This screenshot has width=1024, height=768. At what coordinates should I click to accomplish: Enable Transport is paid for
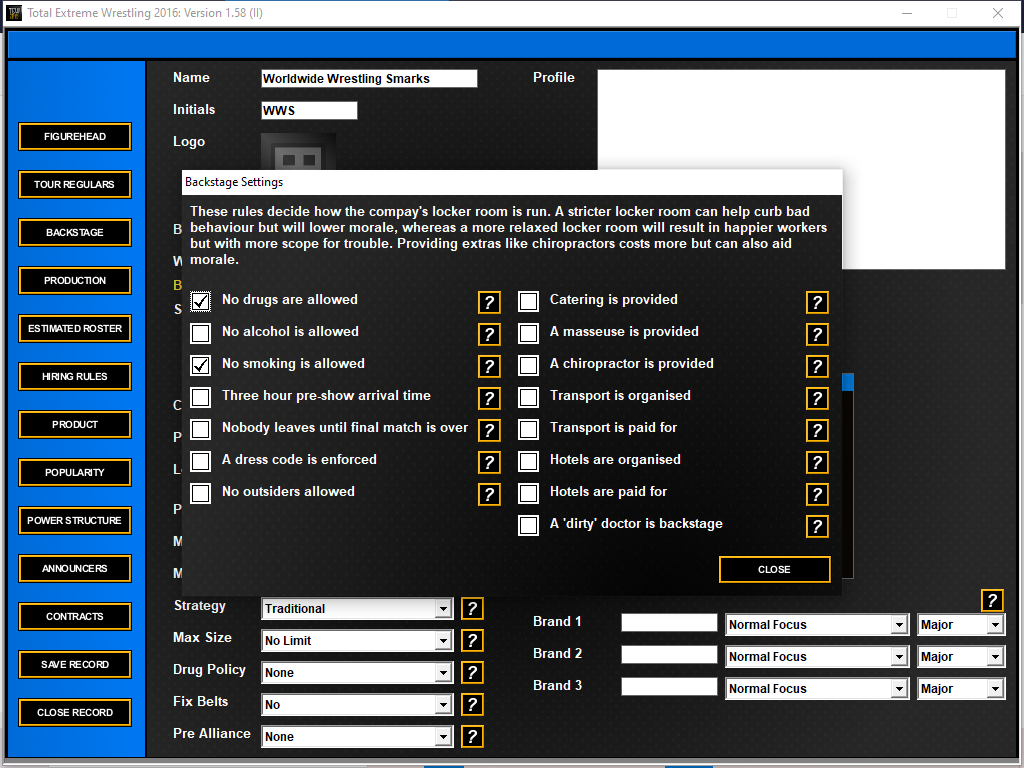coord(528,429)
